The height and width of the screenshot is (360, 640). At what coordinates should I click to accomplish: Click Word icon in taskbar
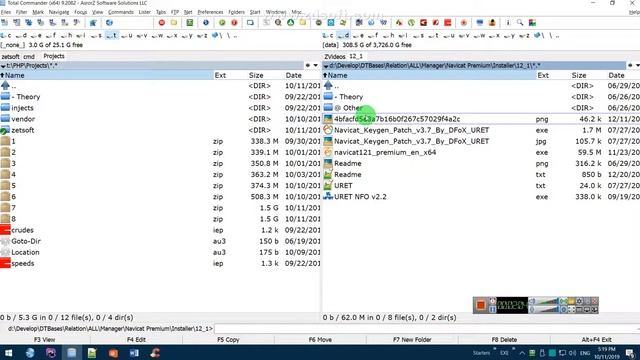[134, 353]
